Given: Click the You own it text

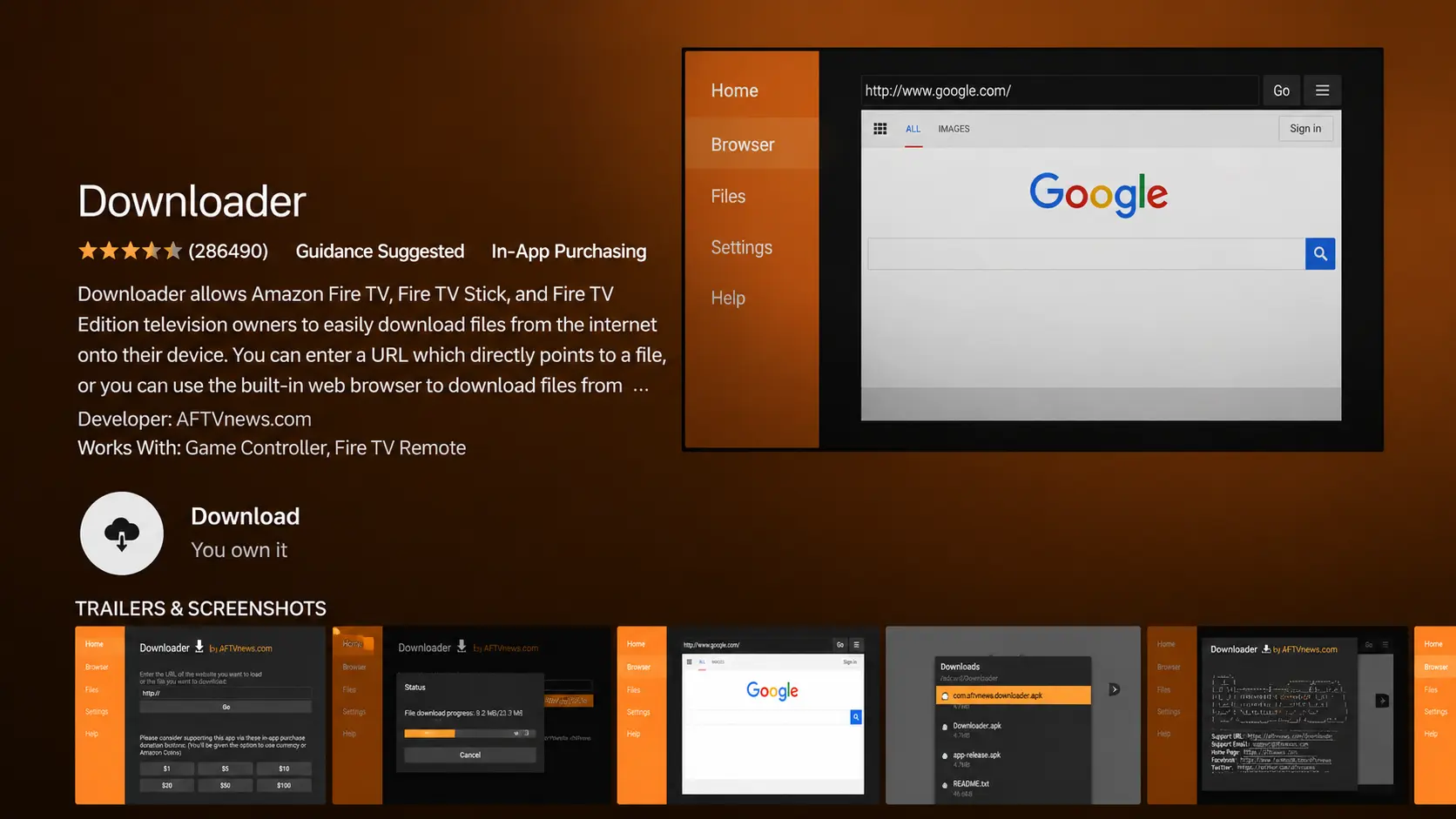Looking at the screenshot, I should 239,550.
